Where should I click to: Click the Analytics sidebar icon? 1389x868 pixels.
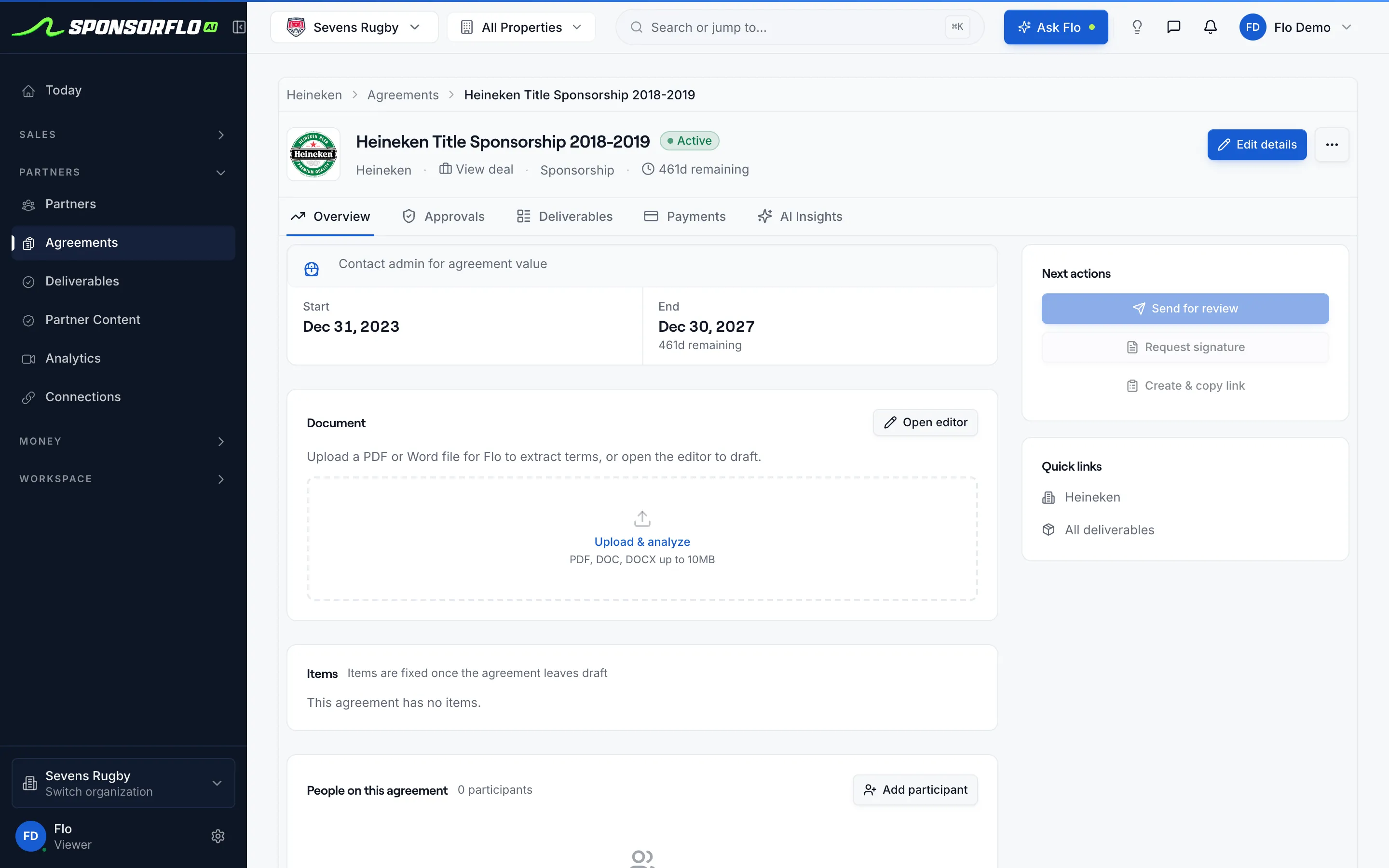click(28, 359)
